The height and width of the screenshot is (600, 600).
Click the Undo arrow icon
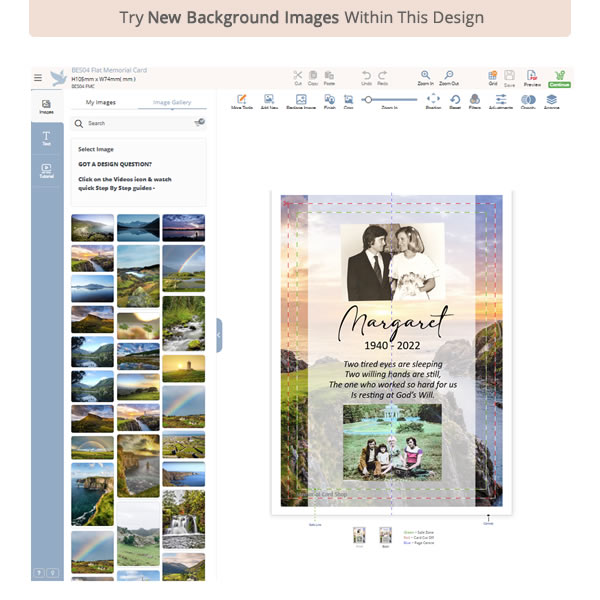[366, 76]
